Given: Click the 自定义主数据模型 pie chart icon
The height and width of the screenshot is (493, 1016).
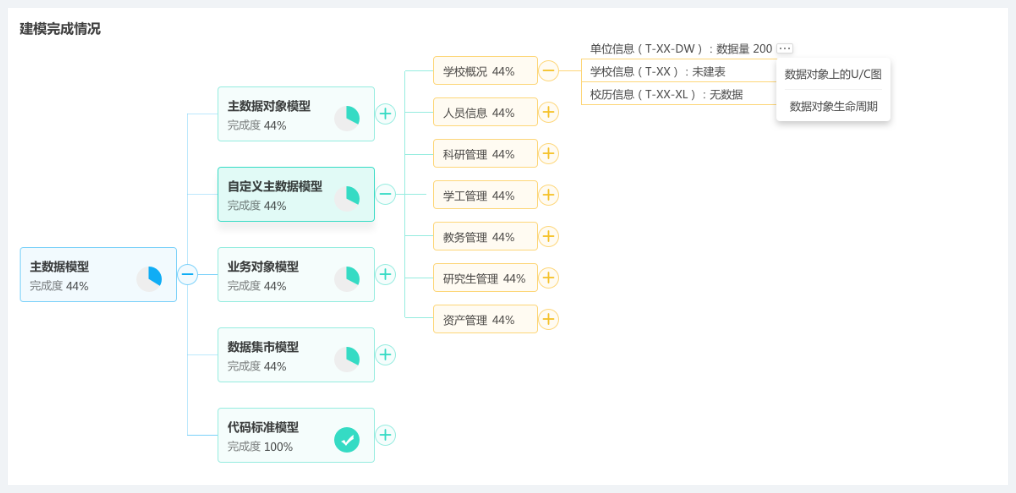Looking at the screenshot, I should 347,199.
